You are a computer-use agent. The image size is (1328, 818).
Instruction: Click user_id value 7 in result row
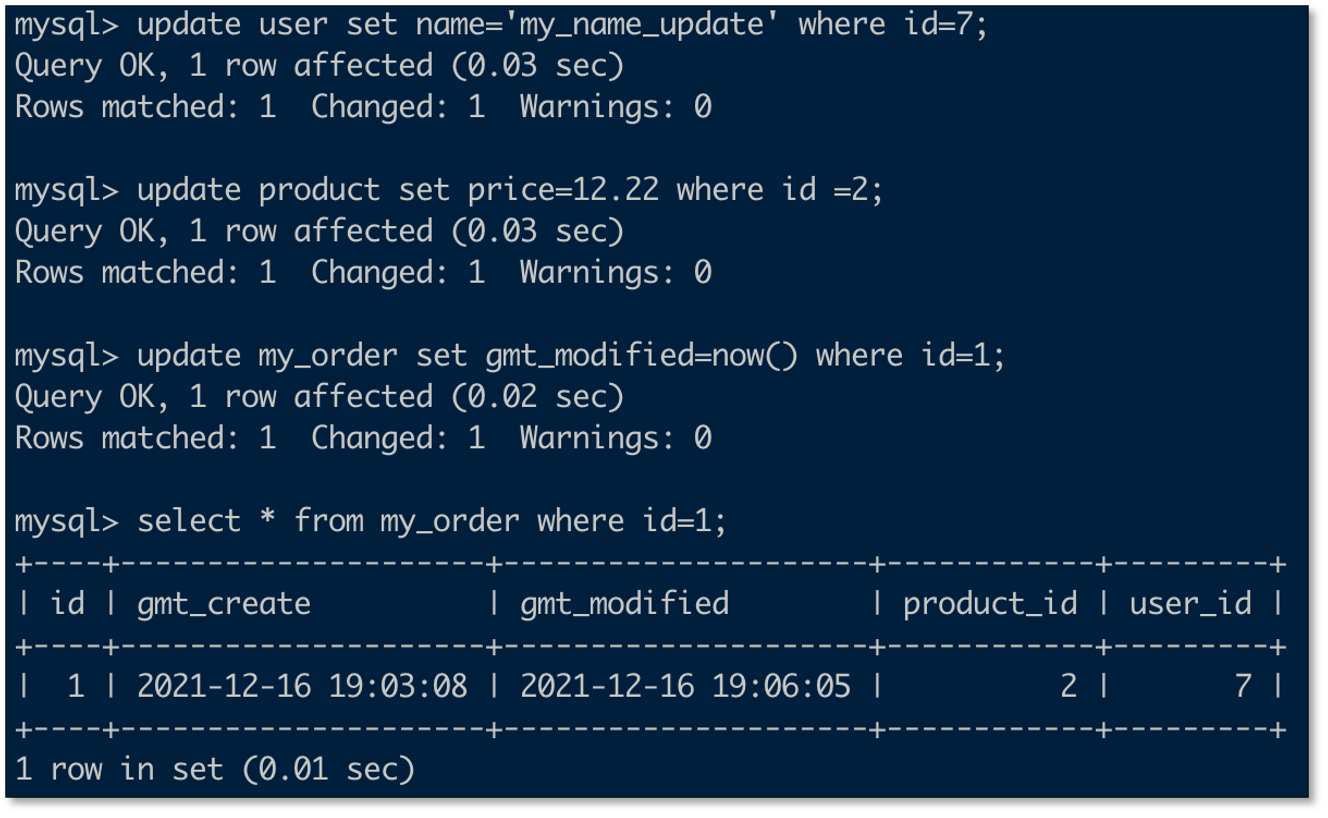pyautogui.click(x=1242, y=687)
